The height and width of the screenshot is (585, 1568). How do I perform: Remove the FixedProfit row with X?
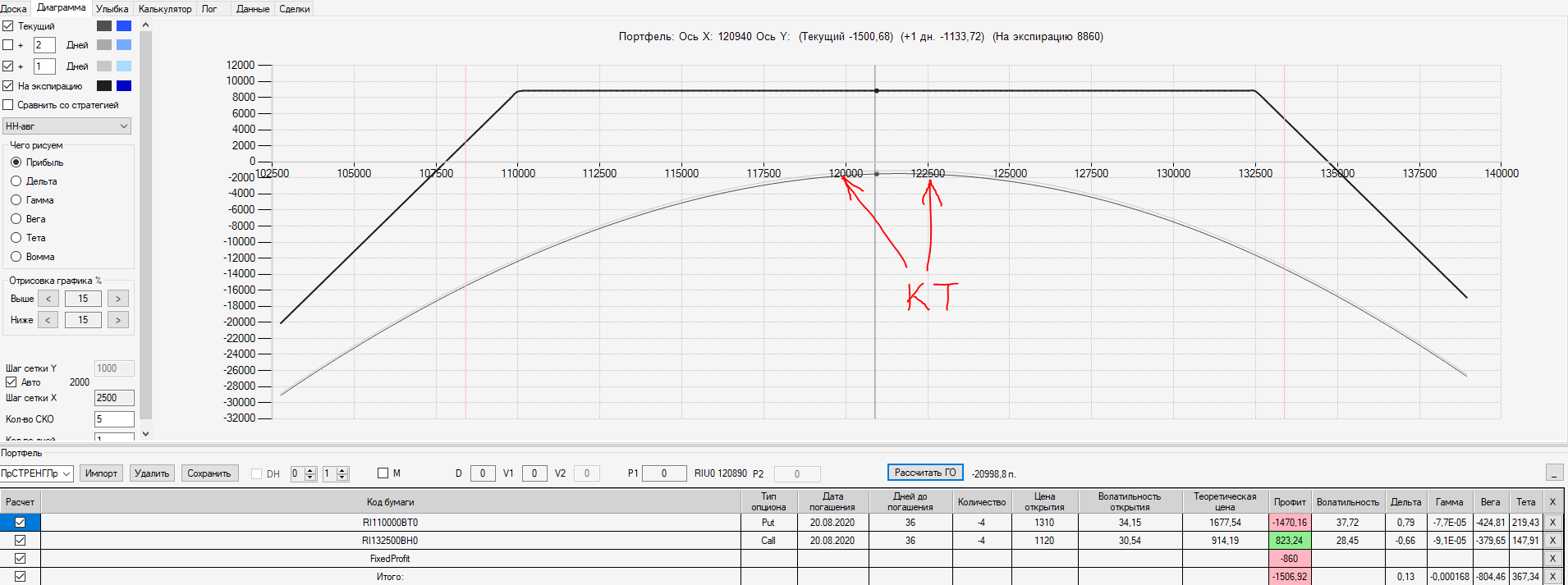pos(1552,559)
